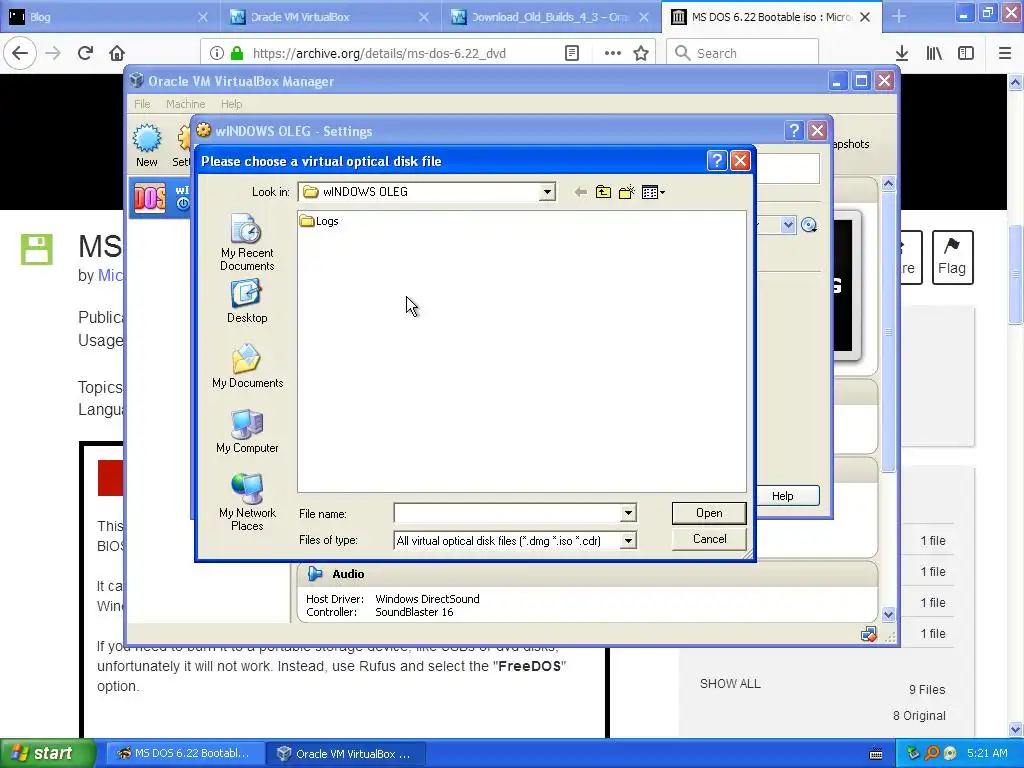
Task: Click the floppy disk software icon
Action: [37, 249]
